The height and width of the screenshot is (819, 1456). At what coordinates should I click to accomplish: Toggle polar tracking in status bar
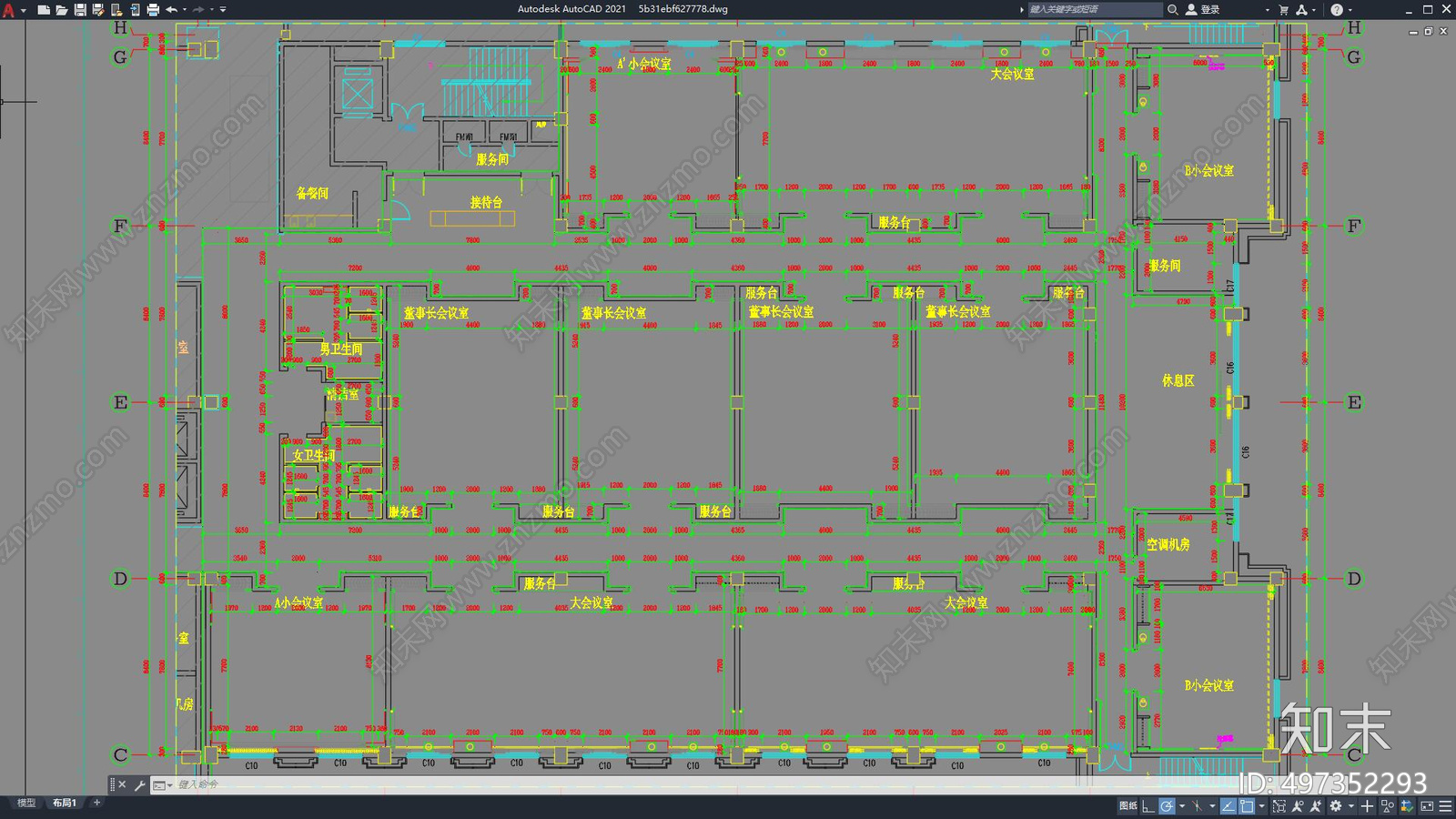[x=1167, y=806]
